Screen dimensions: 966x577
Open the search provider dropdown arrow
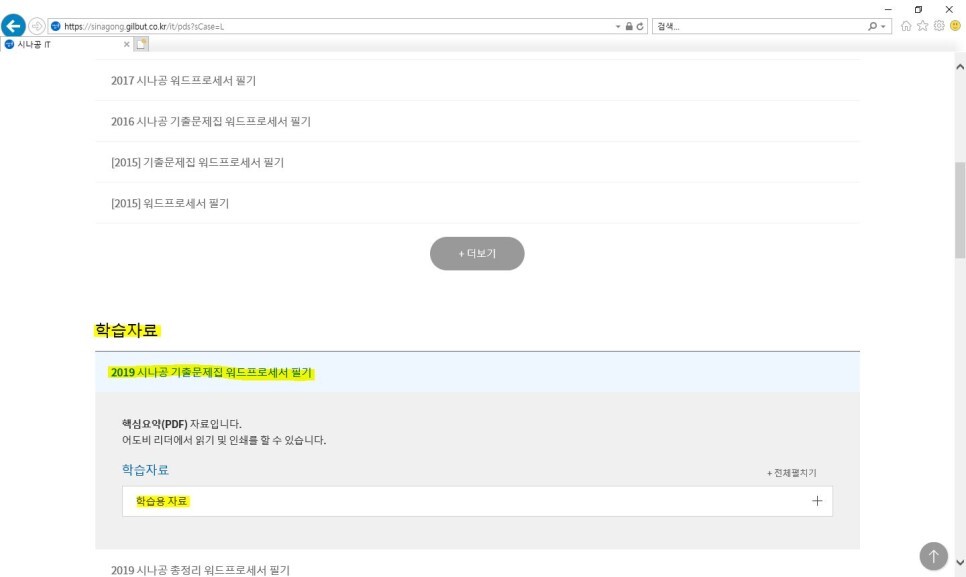883,26
